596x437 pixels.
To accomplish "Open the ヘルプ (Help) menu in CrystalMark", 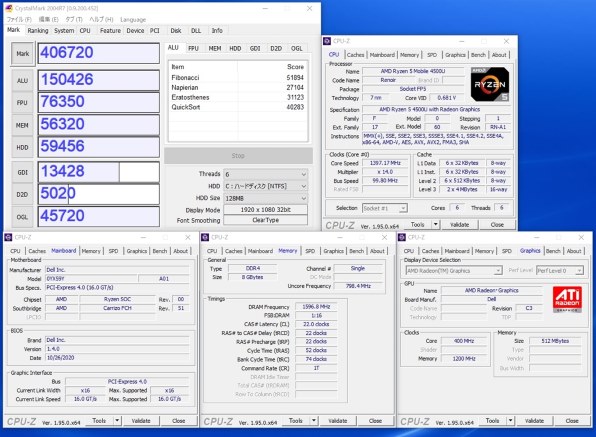I will (x=101, y=19).
